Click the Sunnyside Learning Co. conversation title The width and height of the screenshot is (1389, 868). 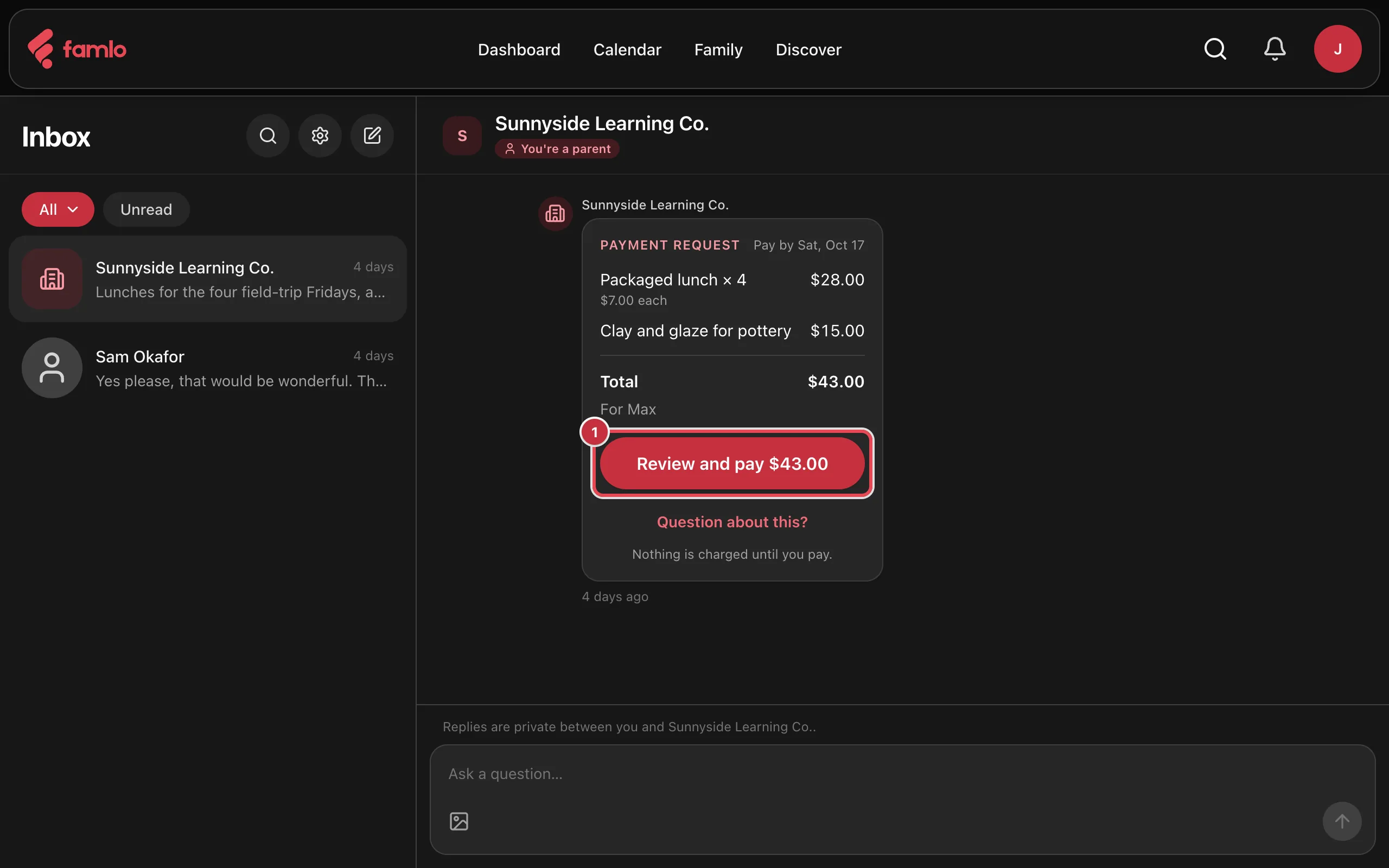[602, 124]
